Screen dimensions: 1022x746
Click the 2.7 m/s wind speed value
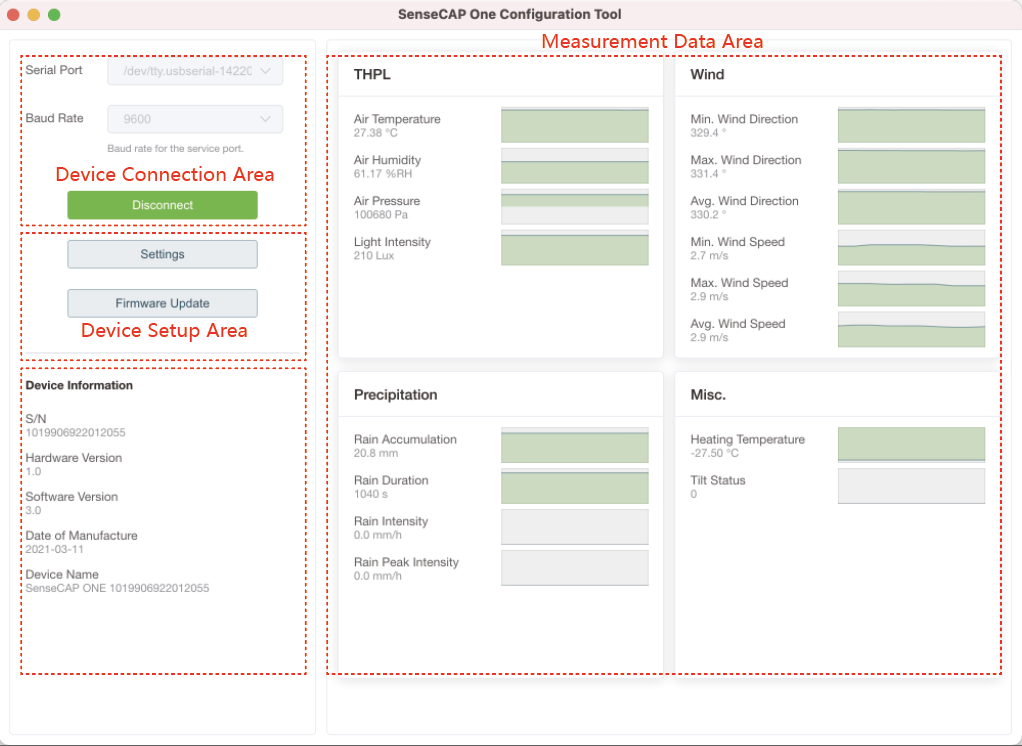pos(709,256)
